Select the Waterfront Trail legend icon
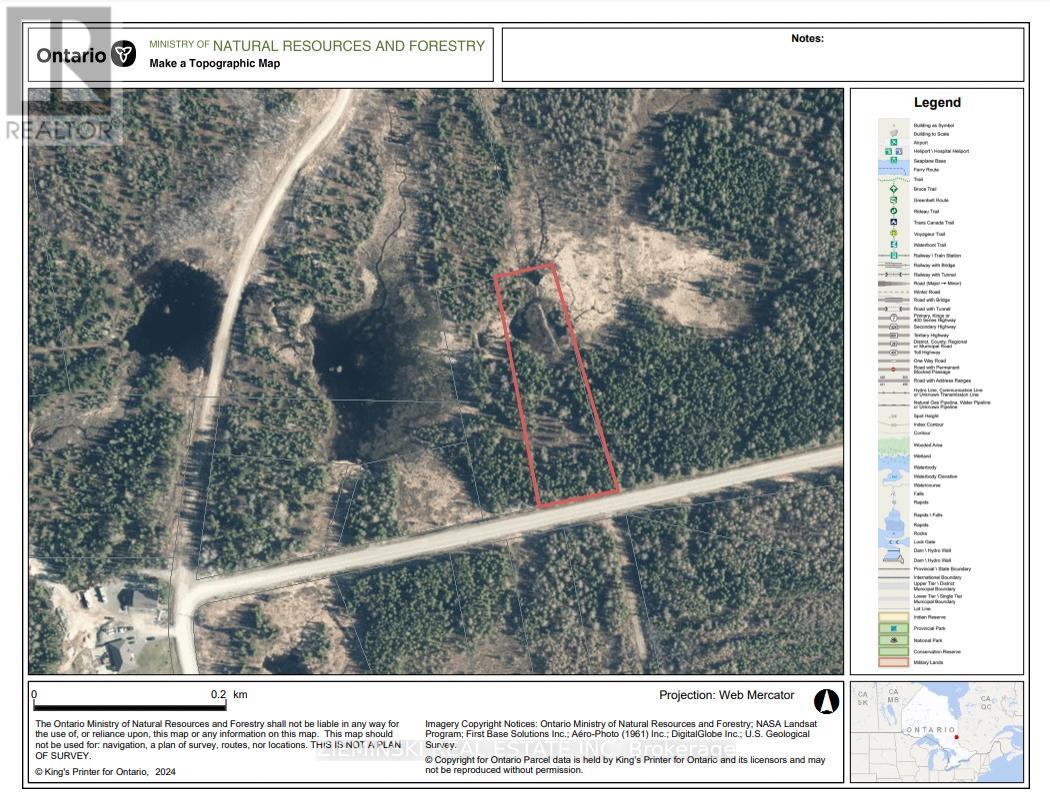 pos(894,244)
